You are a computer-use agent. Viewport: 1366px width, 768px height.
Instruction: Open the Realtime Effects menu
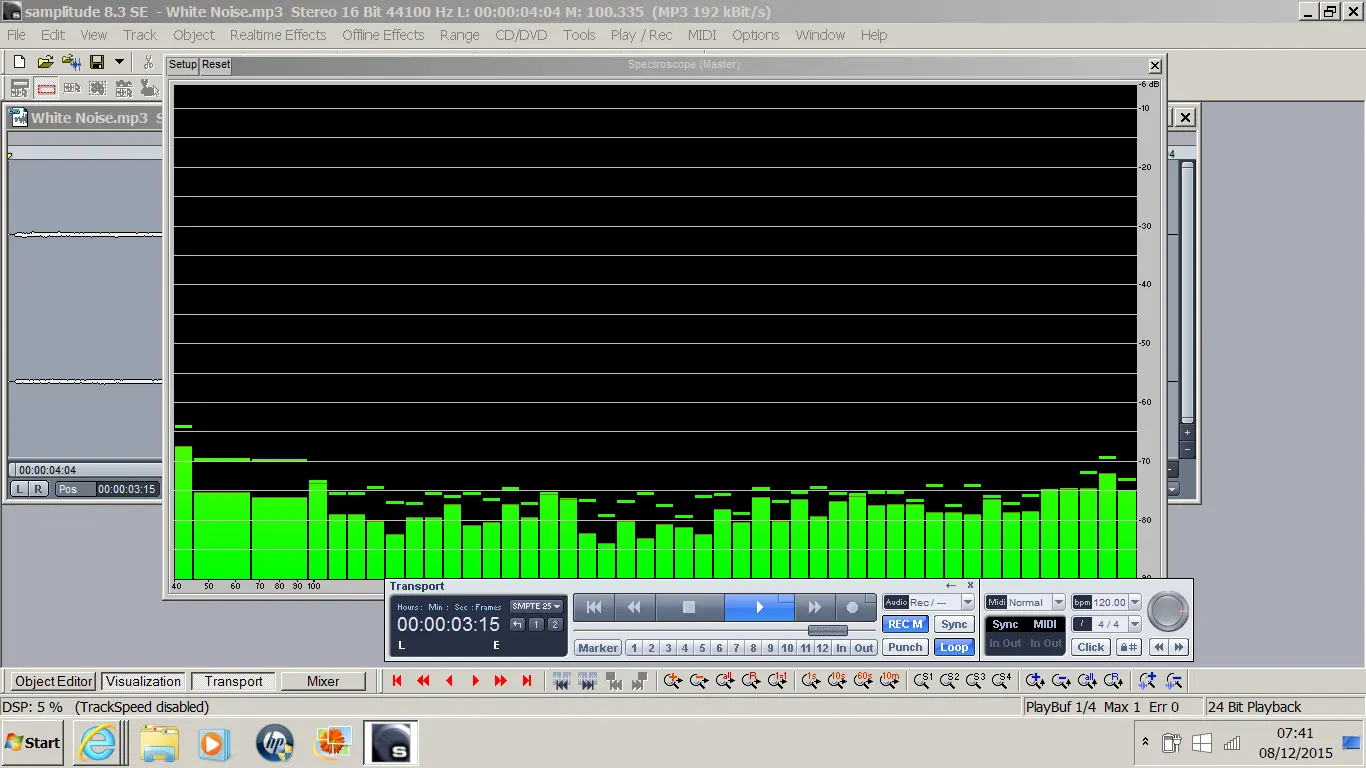point(278,35)
